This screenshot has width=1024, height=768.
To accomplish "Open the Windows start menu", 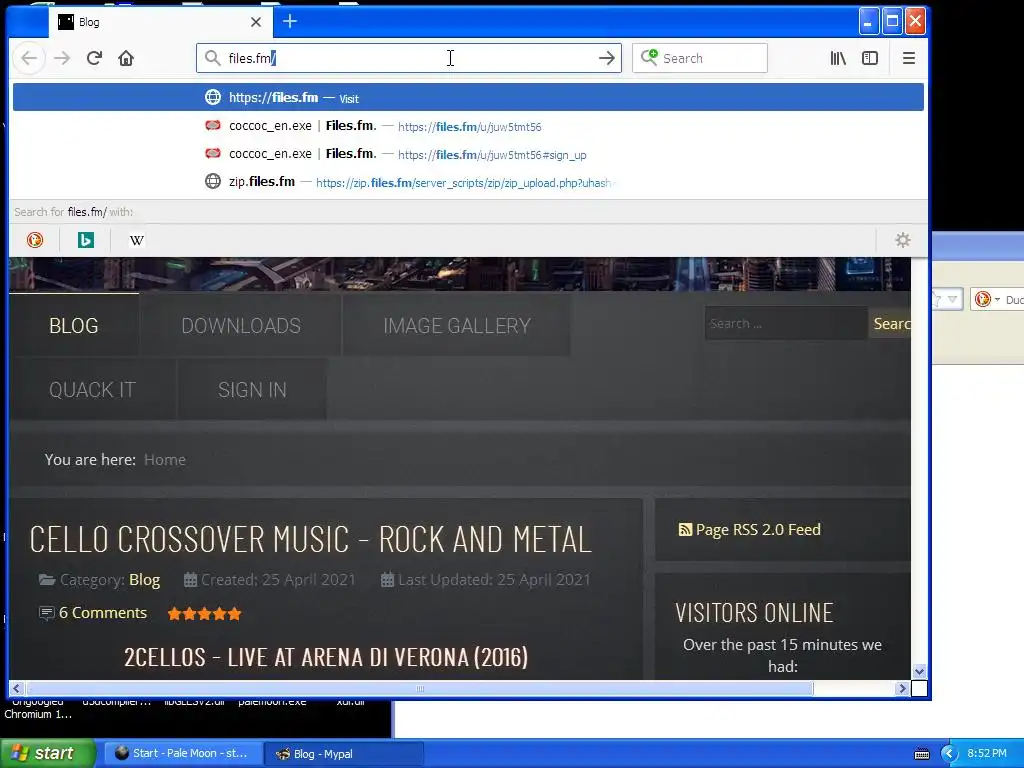I will (48, 753).
